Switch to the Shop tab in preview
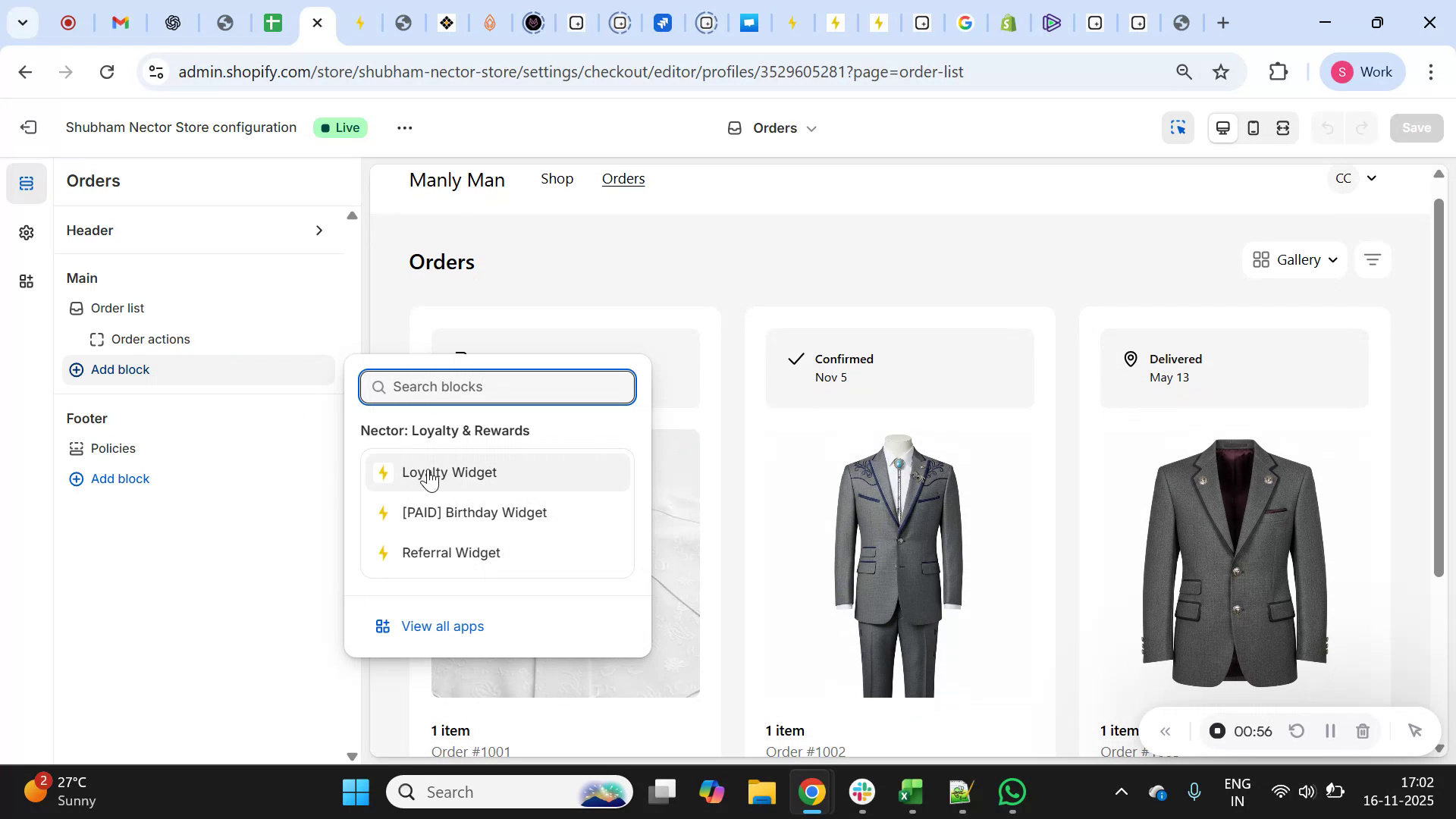 (x=557, y=179)
